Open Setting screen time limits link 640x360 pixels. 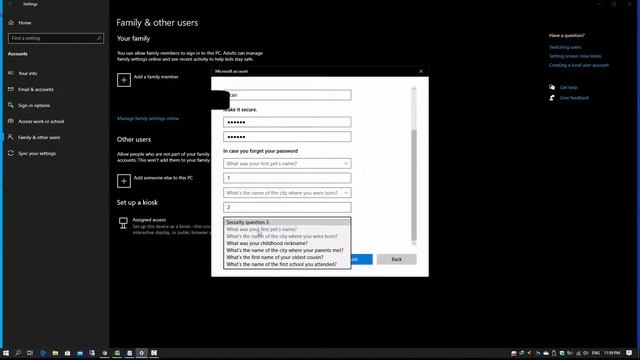pyautogui.click(x=575, y=56)
